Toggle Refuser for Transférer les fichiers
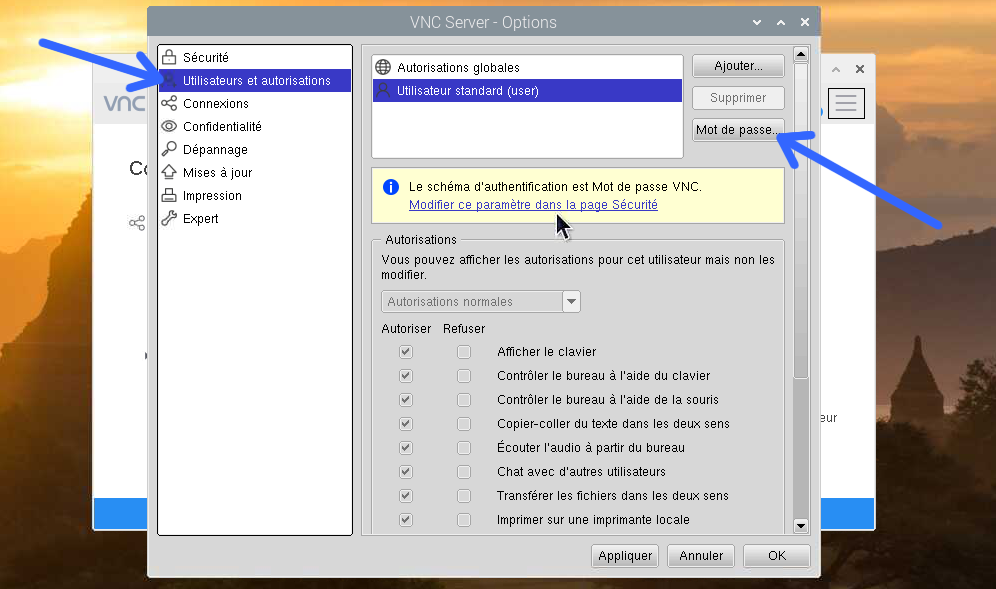 [464, 496]
